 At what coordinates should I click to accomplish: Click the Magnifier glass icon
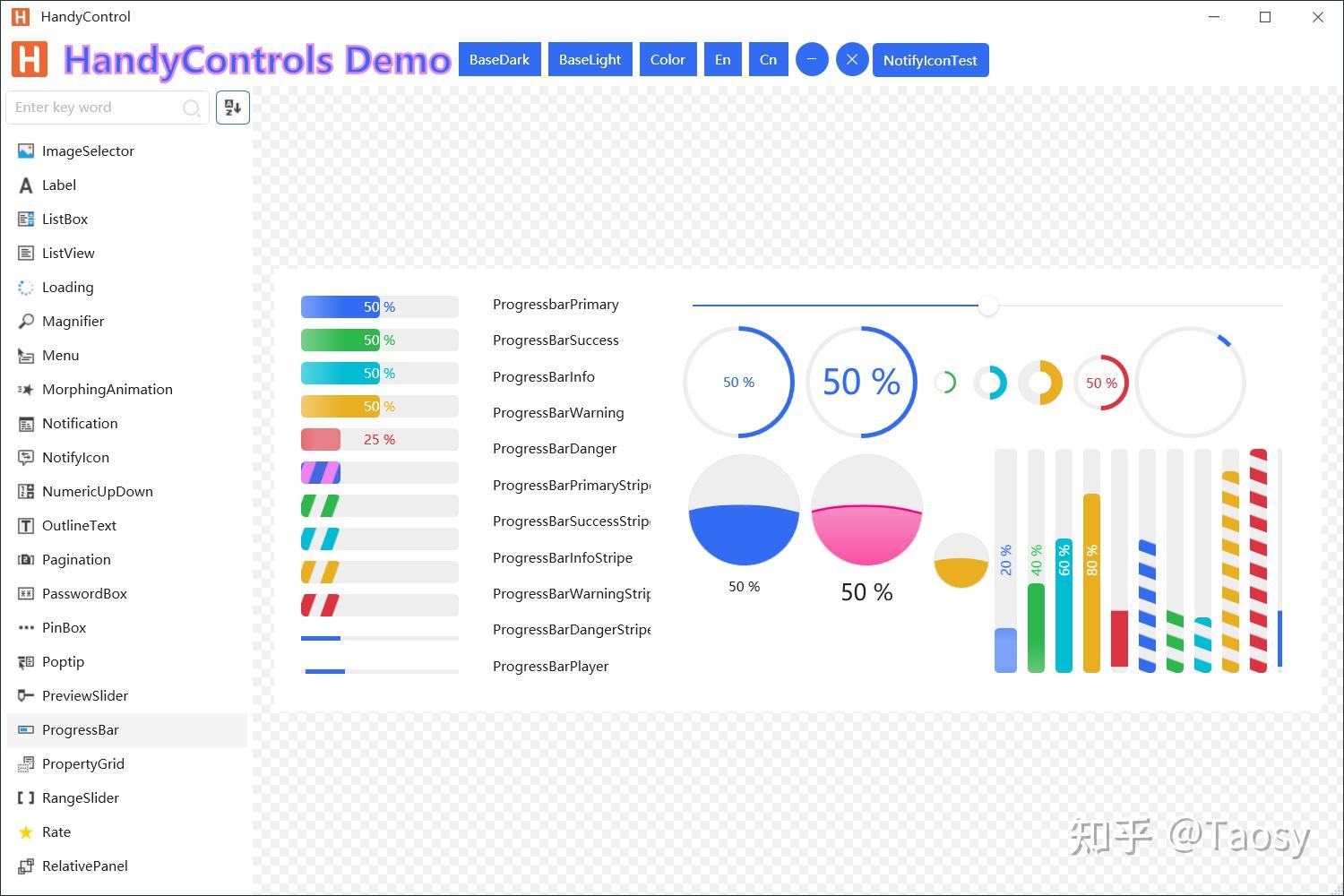pyautogui.click(x=26, y=321)
